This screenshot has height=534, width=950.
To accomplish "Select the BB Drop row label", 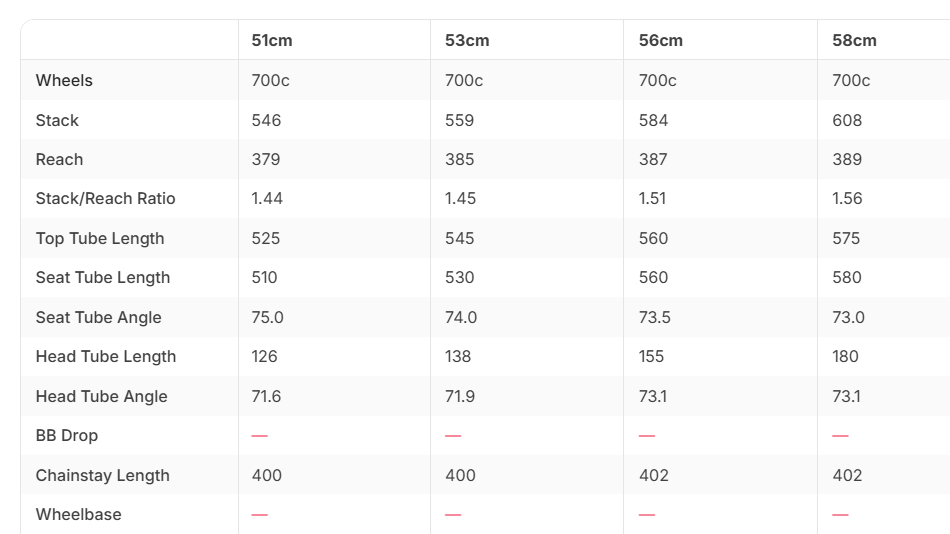I will (x=67, y=436).
